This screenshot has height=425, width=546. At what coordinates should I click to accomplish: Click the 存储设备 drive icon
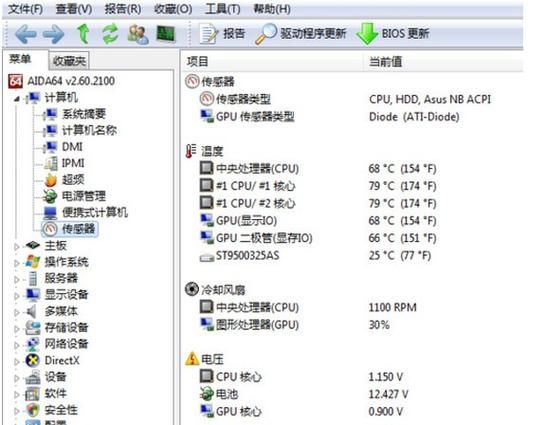coord(33,328)
